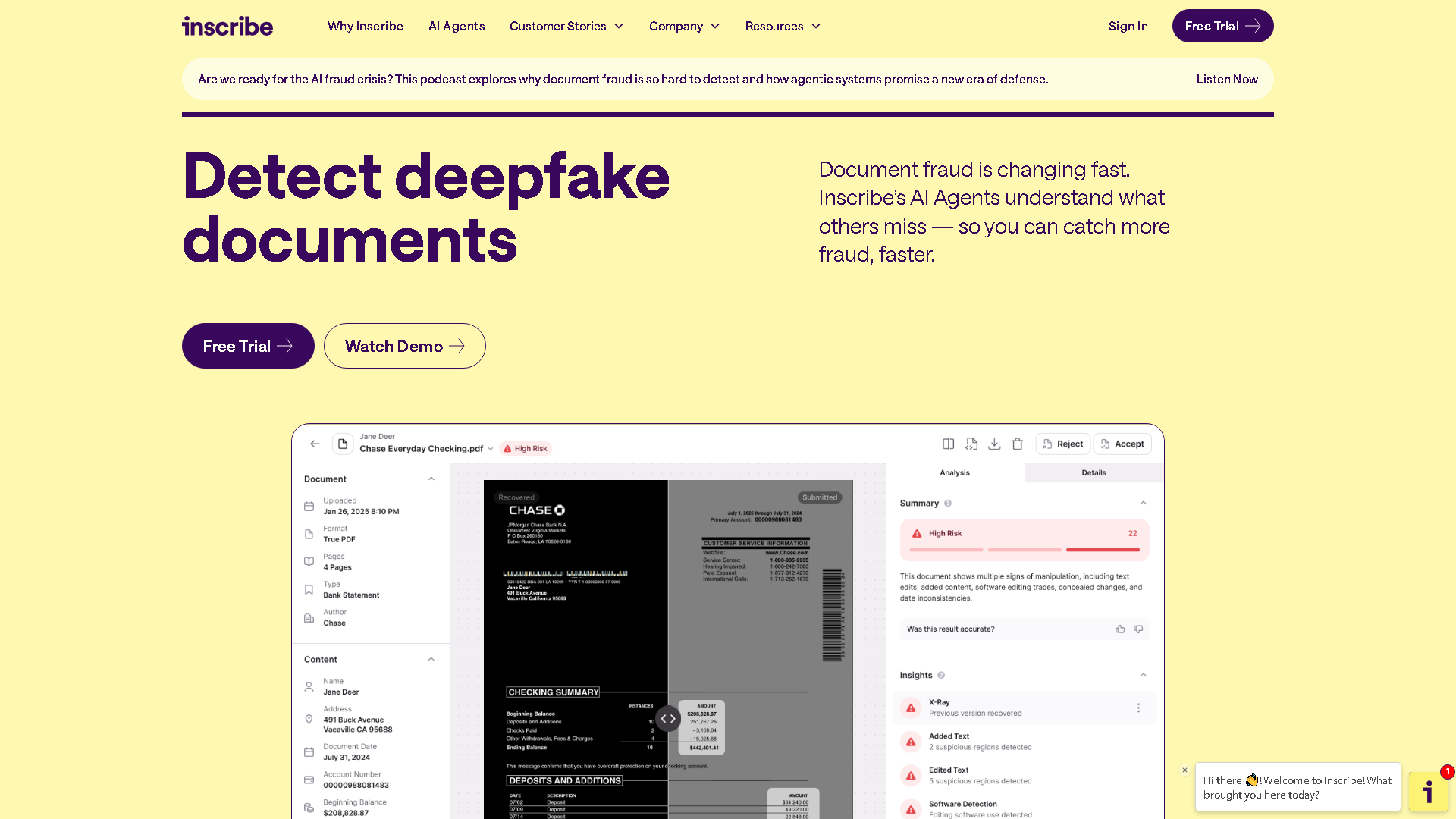Click the High Risk badge near the filename
This screenshot has width=1456, height=819.
[525, 448]
